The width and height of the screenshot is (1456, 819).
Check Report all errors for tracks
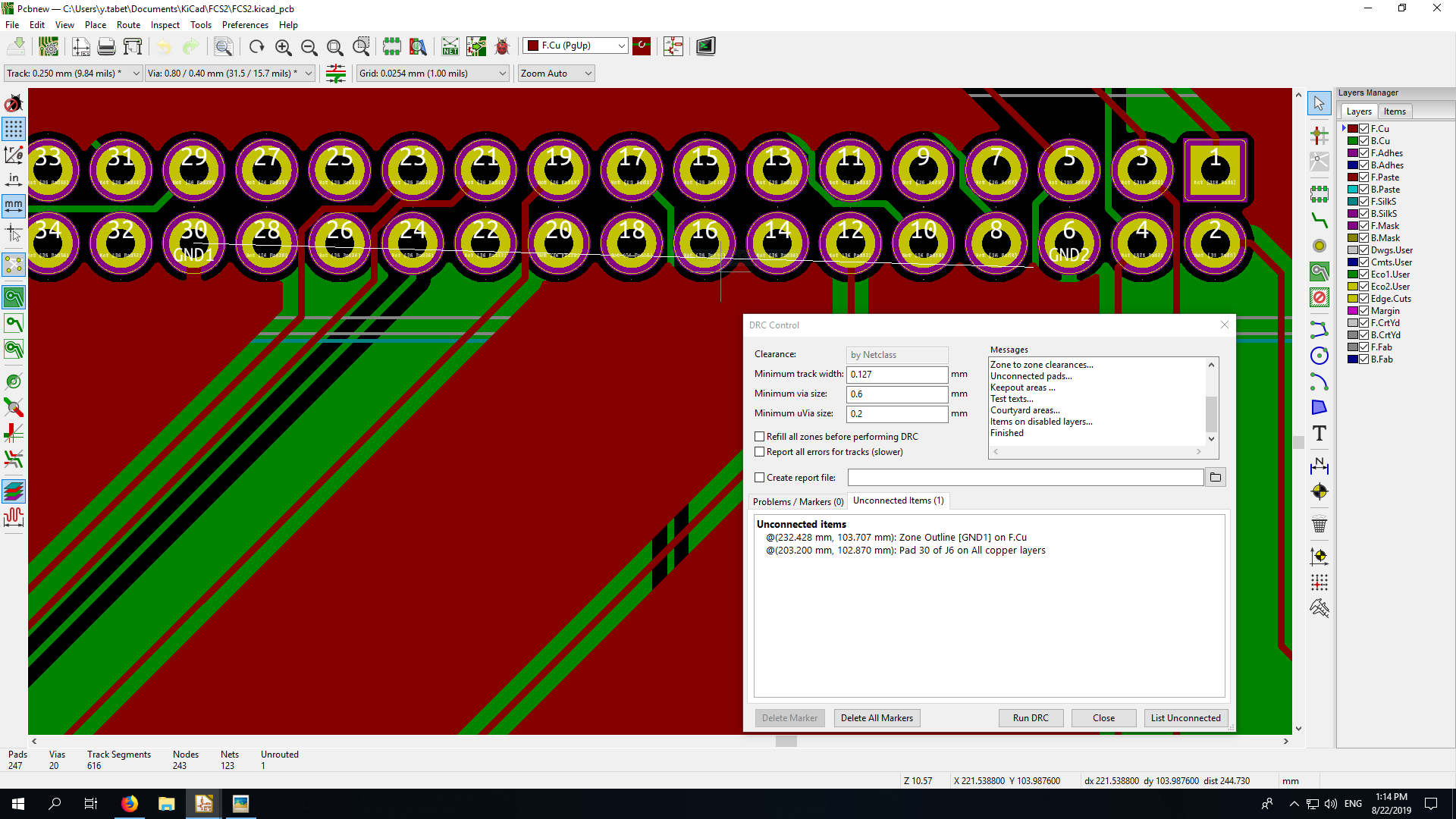click(759, 452)
